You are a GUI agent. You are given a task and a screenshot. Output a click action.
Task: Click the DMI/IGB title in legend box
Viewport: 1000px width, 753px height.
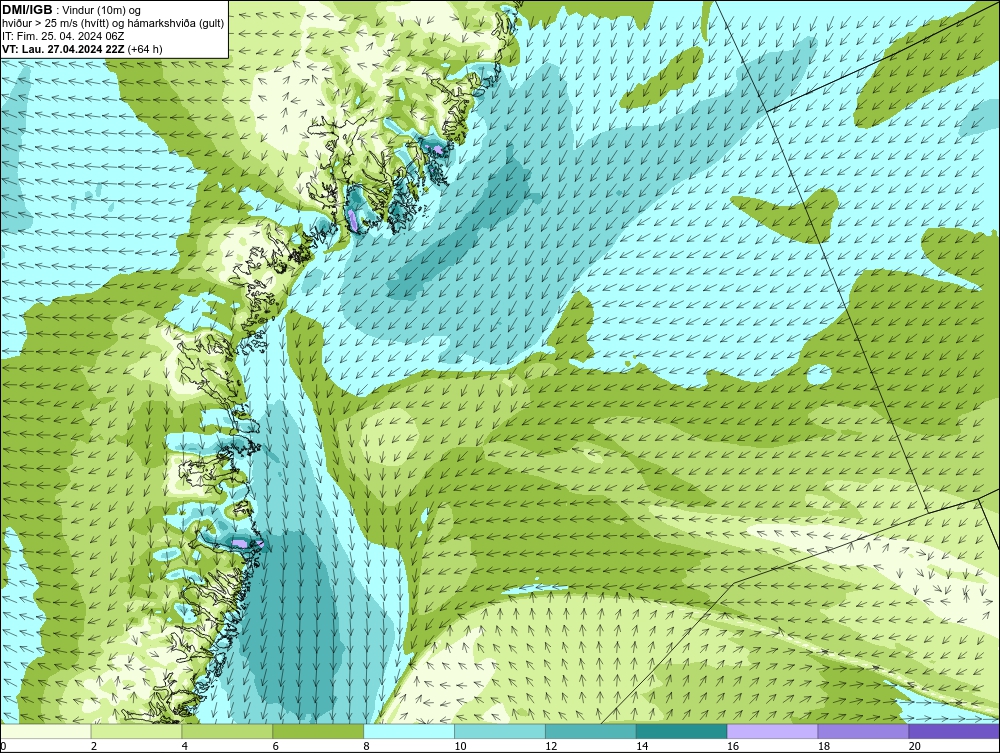(27, 10)
